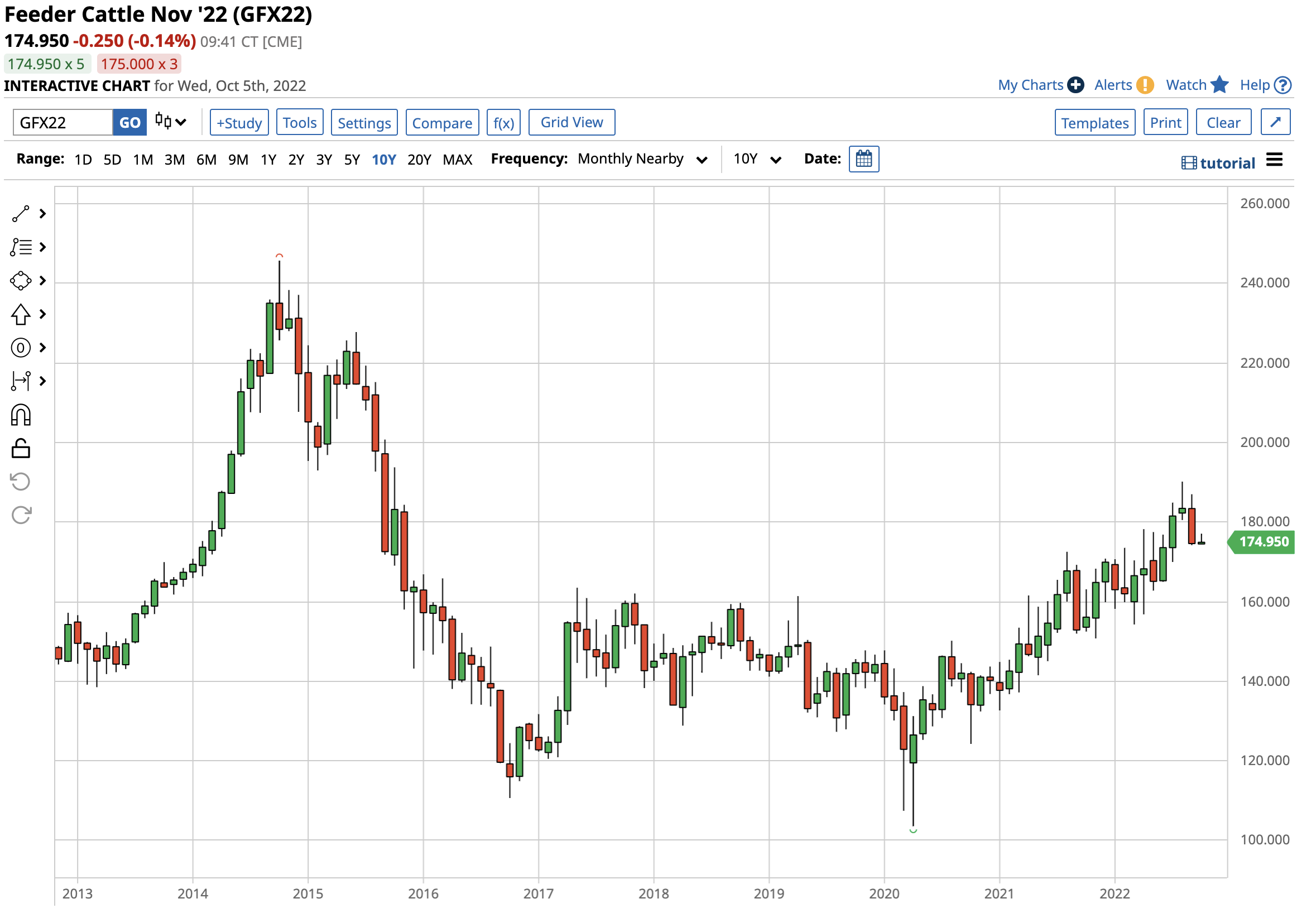Open the date calendar picker icon

(x=864, y=159)
